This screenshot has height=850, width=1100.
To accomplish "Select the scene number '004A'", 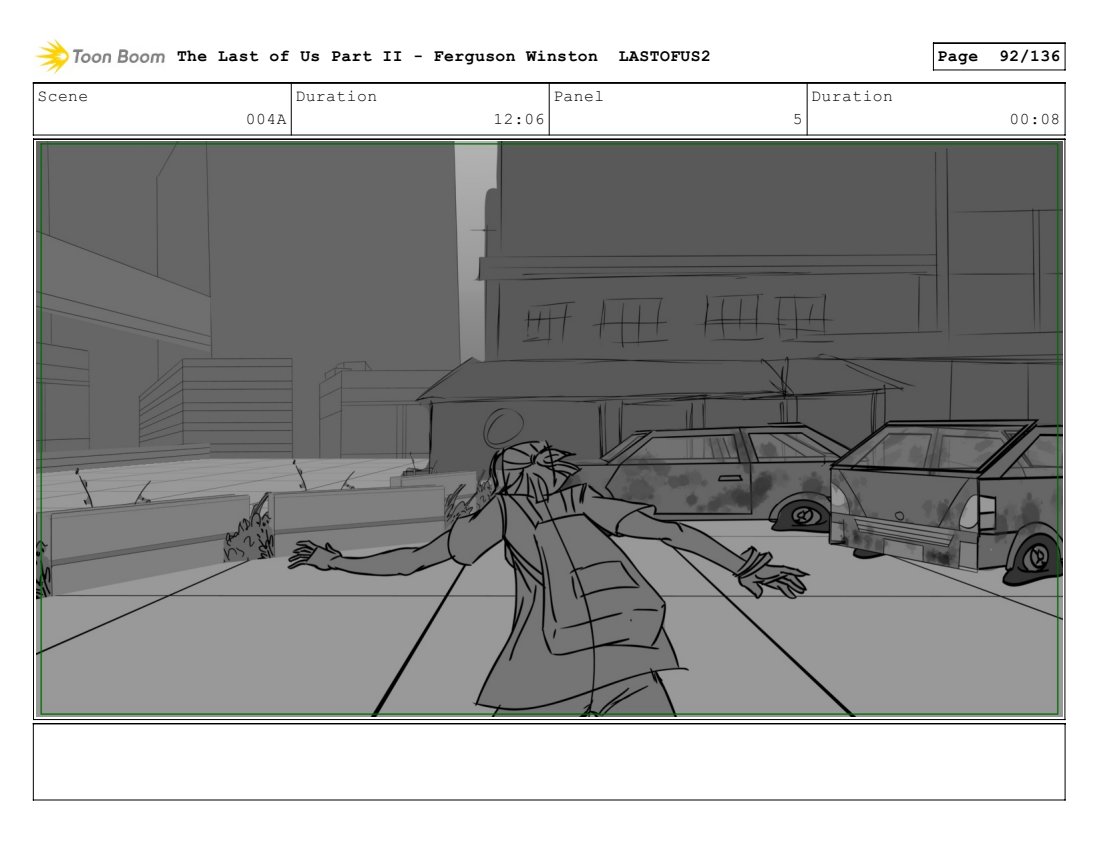I will [x=266, y=119].
